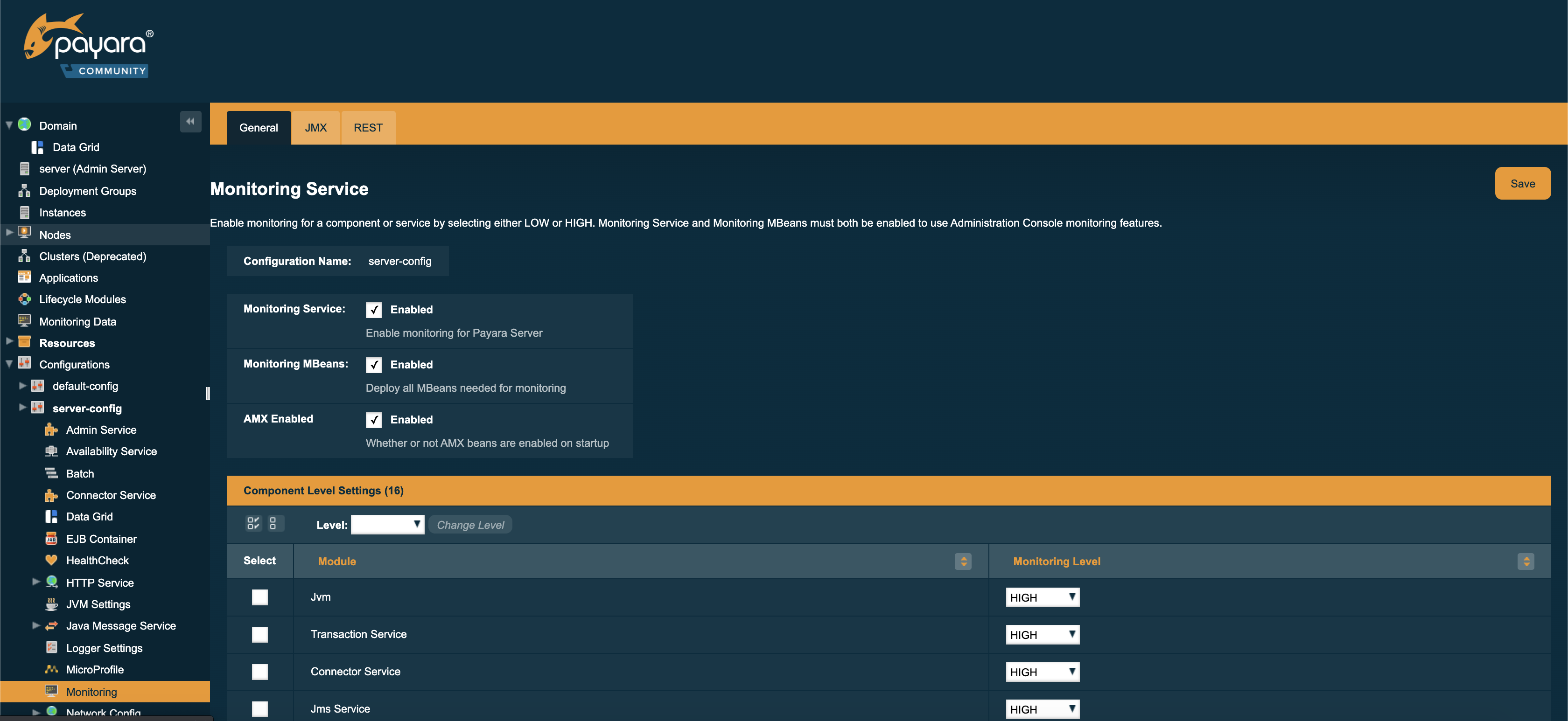
Task: Open Transaction Service monitoring level dropdown
Action: pos(1042,635)
